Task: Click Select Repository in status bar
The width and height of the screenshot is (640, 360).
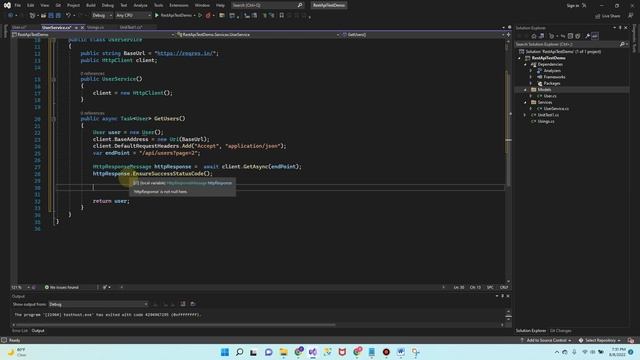Action: (600, 340)
